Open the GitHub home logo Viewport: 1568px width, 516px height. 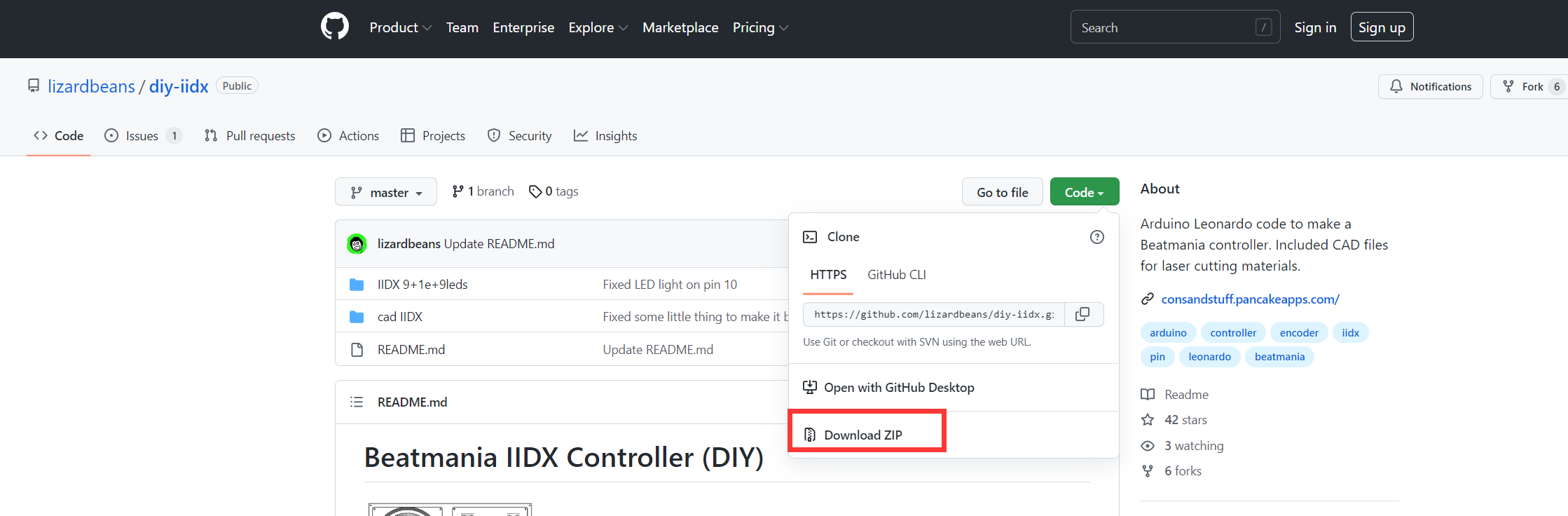click(335, 27)
